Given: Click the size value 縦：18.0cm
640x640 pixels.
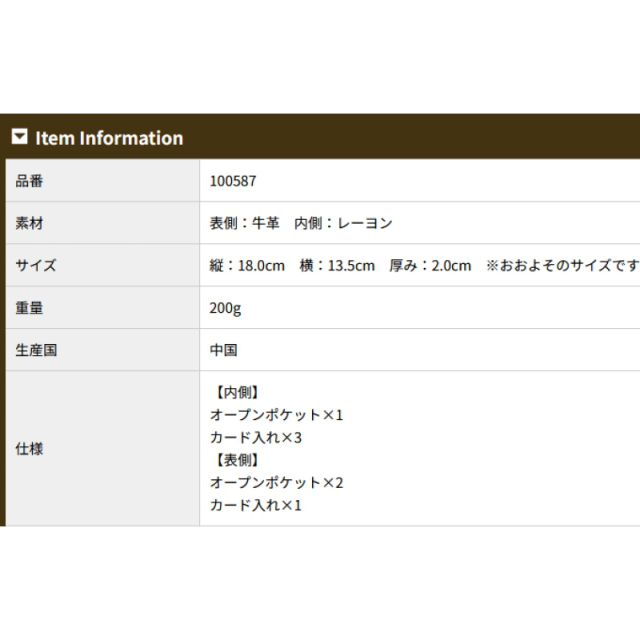Looking at the screenshot, I should click(247, 266).
